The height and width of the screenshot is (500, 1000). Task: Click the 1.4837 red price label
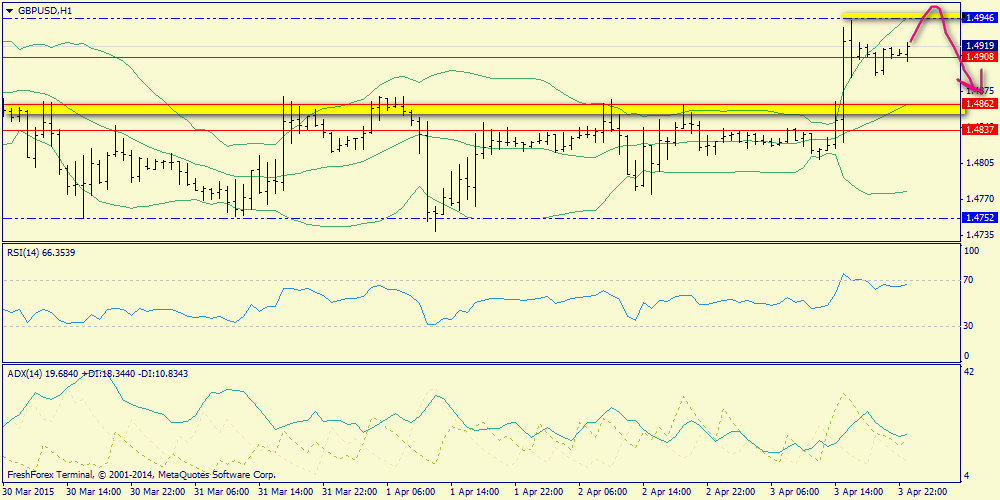tap(978, 130)
